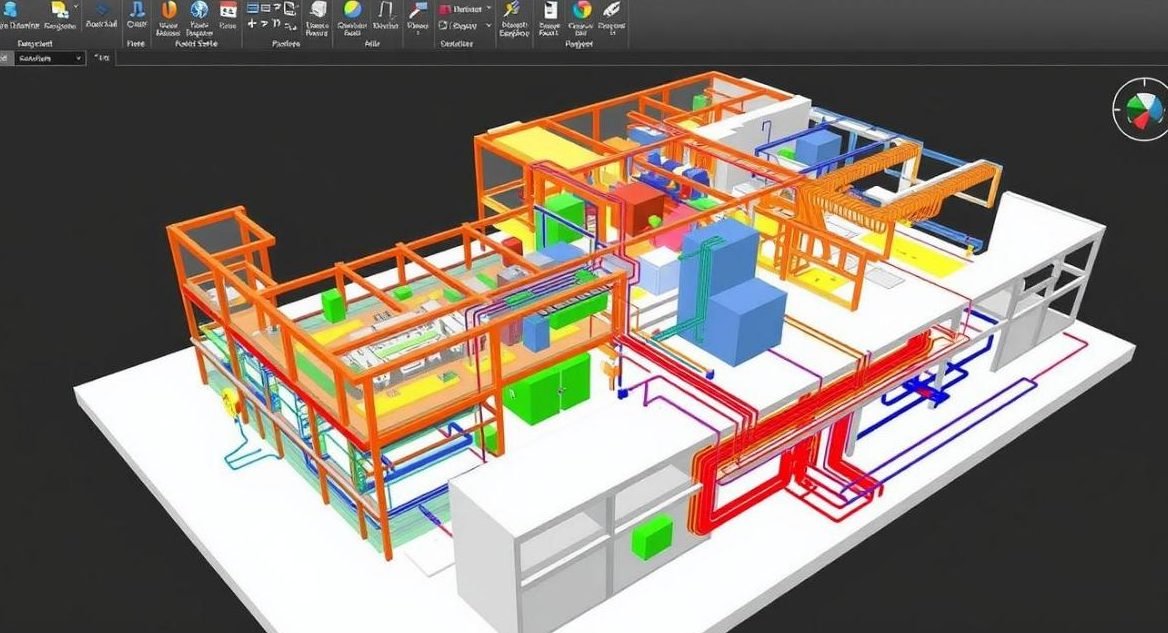The width and height of the screenshot is (1168, 633).
Task: Click the yellow star pen ribbon icon
Action: tap(512, 9)
